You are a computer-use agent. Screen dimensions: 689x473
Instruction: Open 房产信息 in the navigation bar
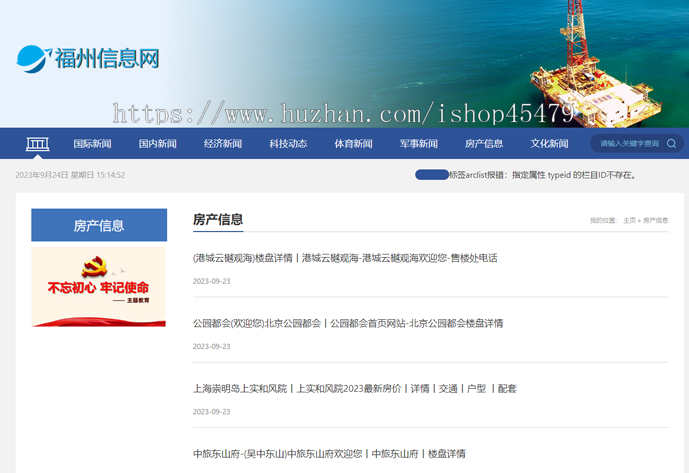[484, 144]
